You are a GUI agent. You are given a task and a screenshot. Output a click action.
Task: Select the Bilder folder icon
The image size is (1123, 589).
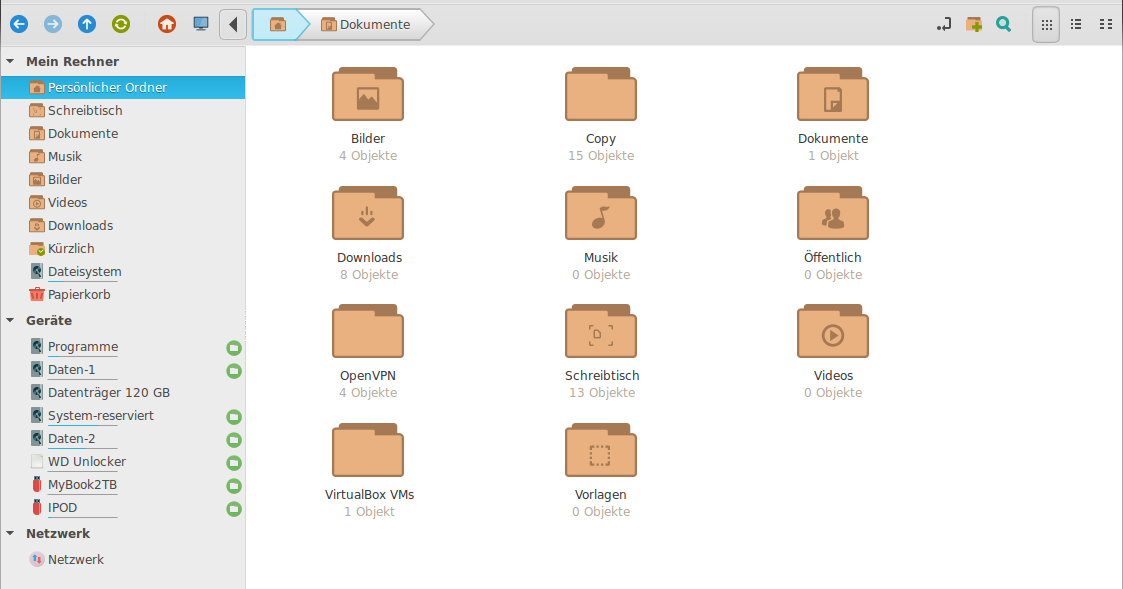[x=368, y=94]
